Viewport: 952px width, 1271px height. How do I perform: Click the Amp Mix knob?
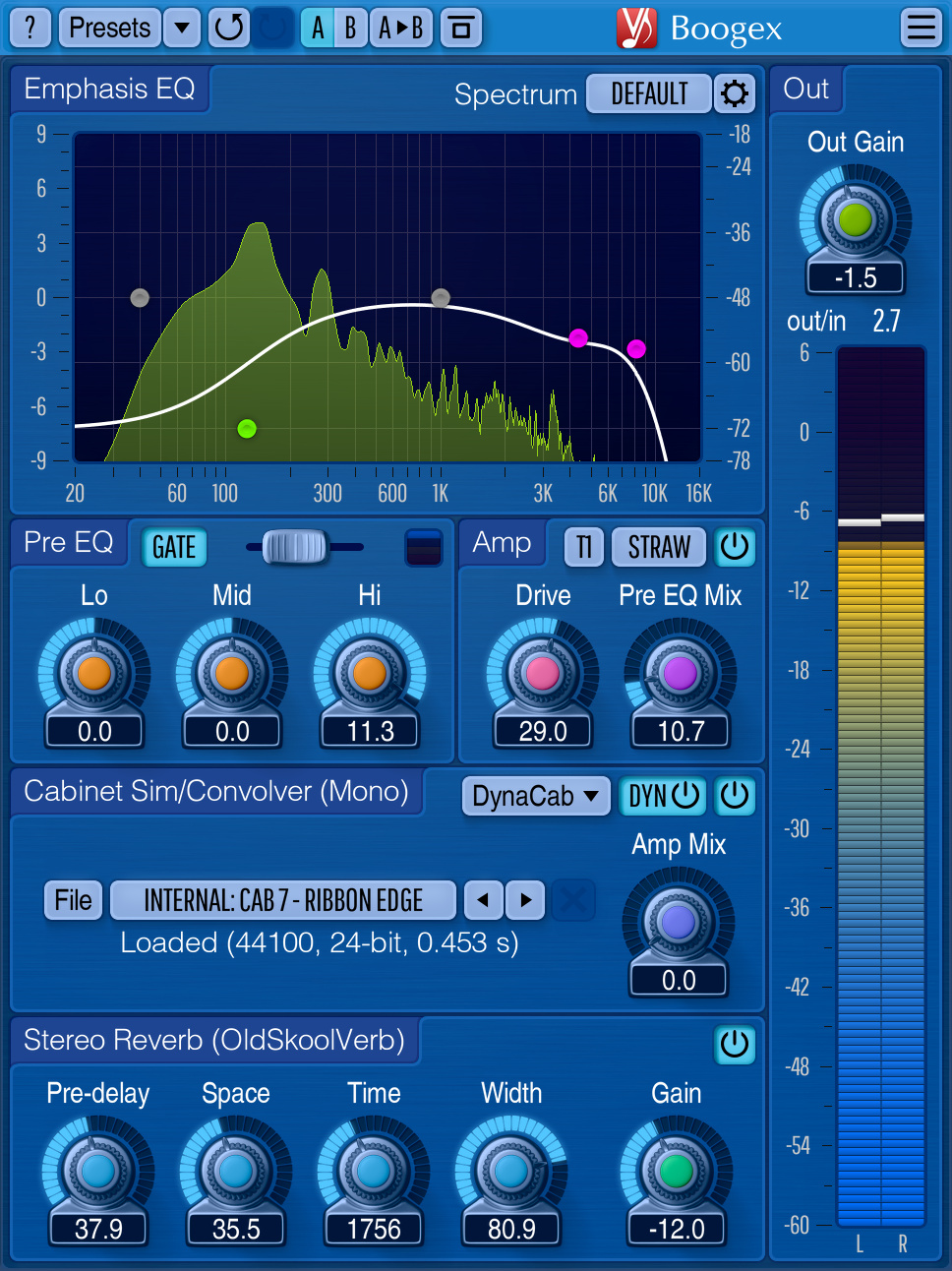tap(679, 922)
